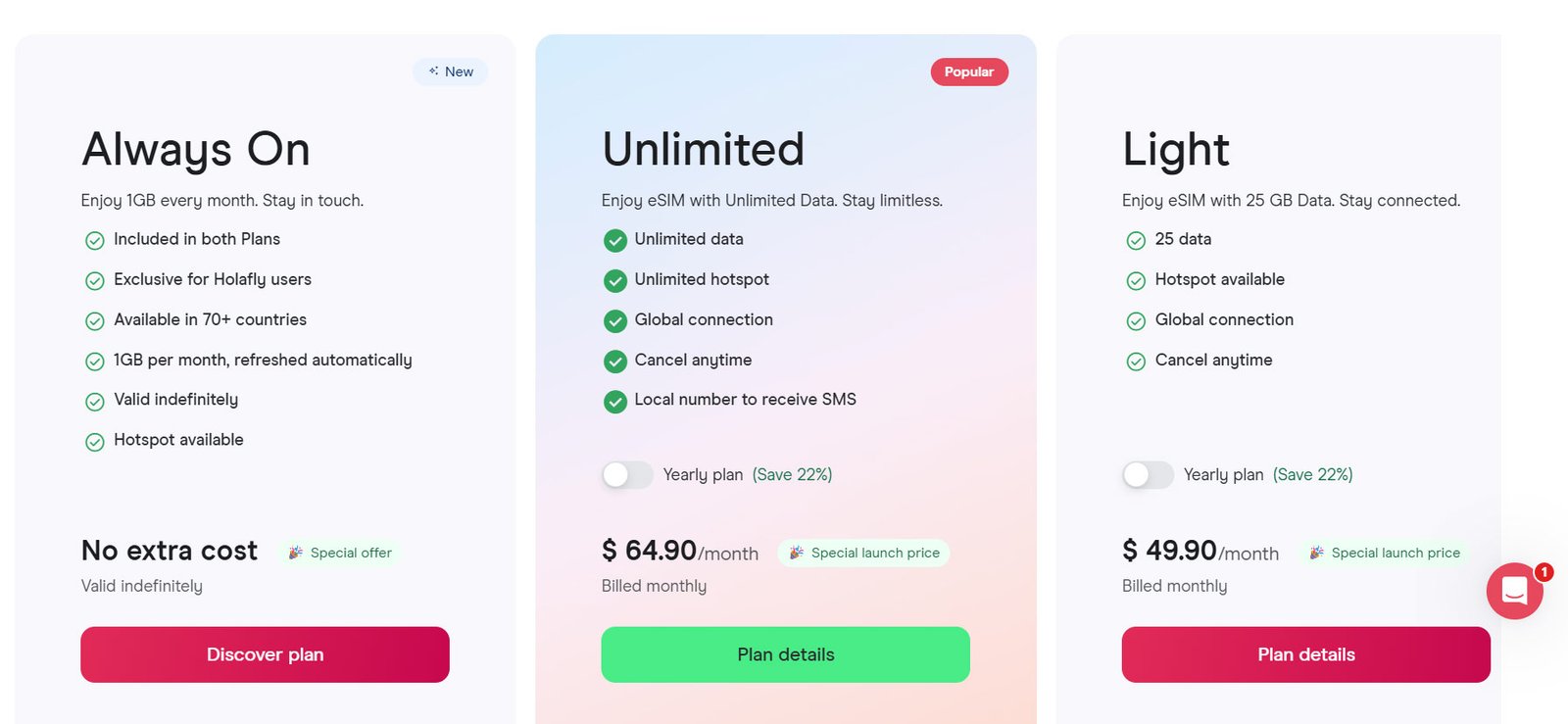1568x724 pixels.
Task: Click party icon in Special offer badge
Action: pyautogui.click(x=295, y=553)
